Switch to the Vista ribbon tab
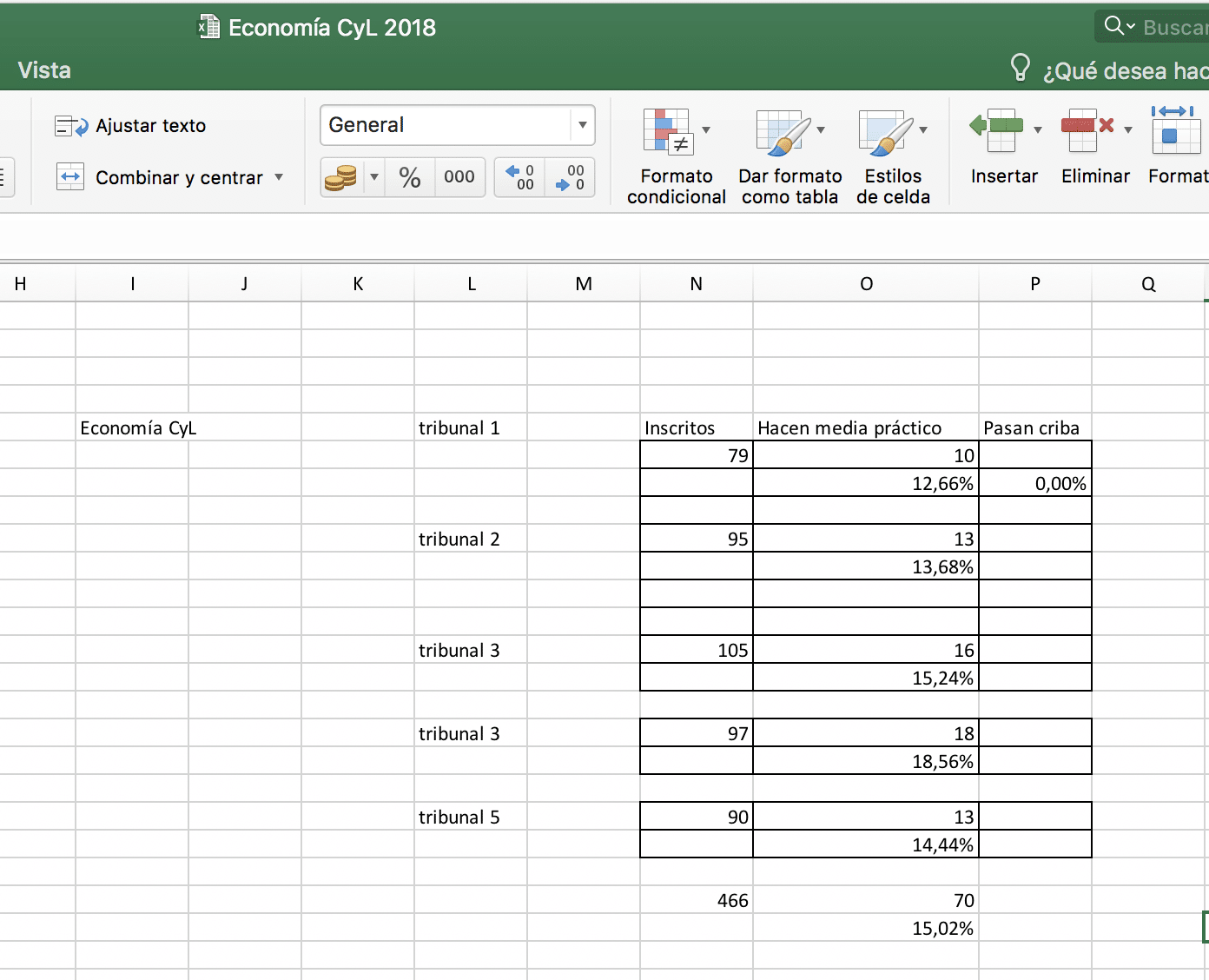The height and width of the screenshot is (980, 1209). tap(44, 70)
